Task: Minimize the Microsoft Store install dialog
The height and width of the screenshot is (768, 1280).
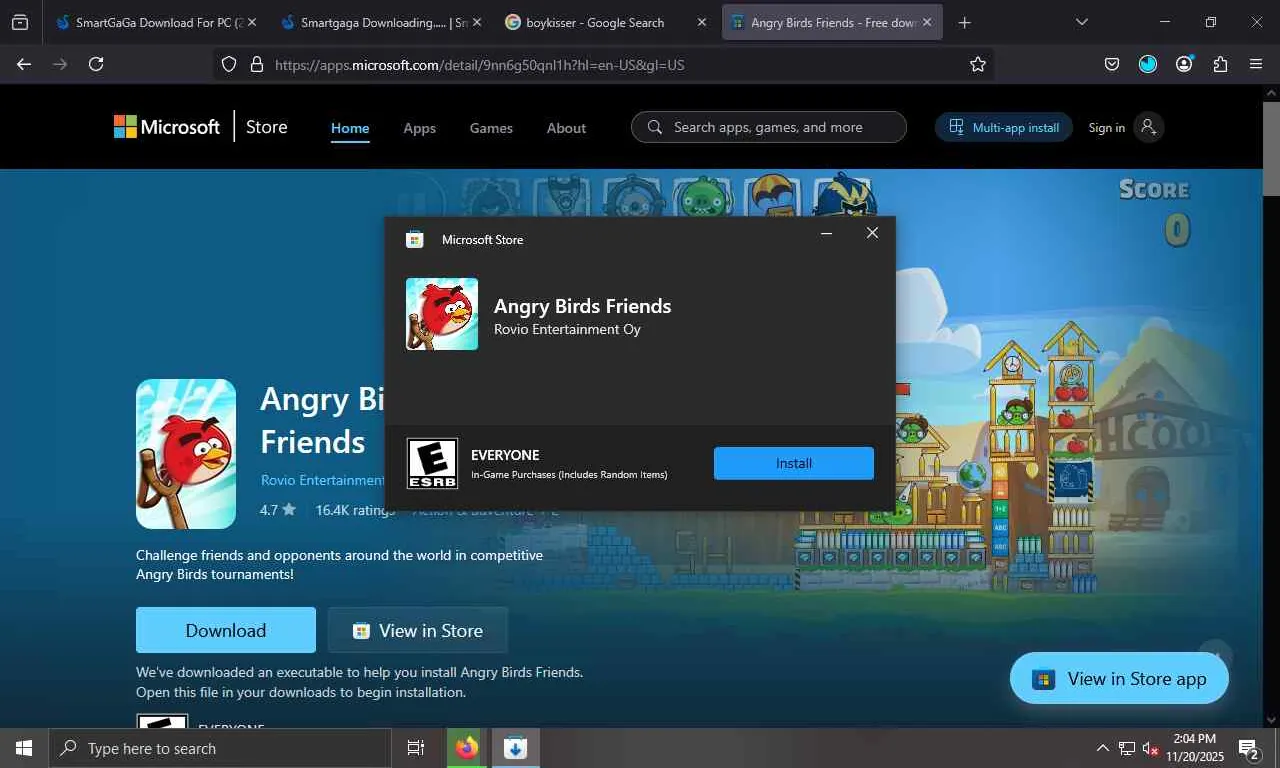Action: click(827, 233)
